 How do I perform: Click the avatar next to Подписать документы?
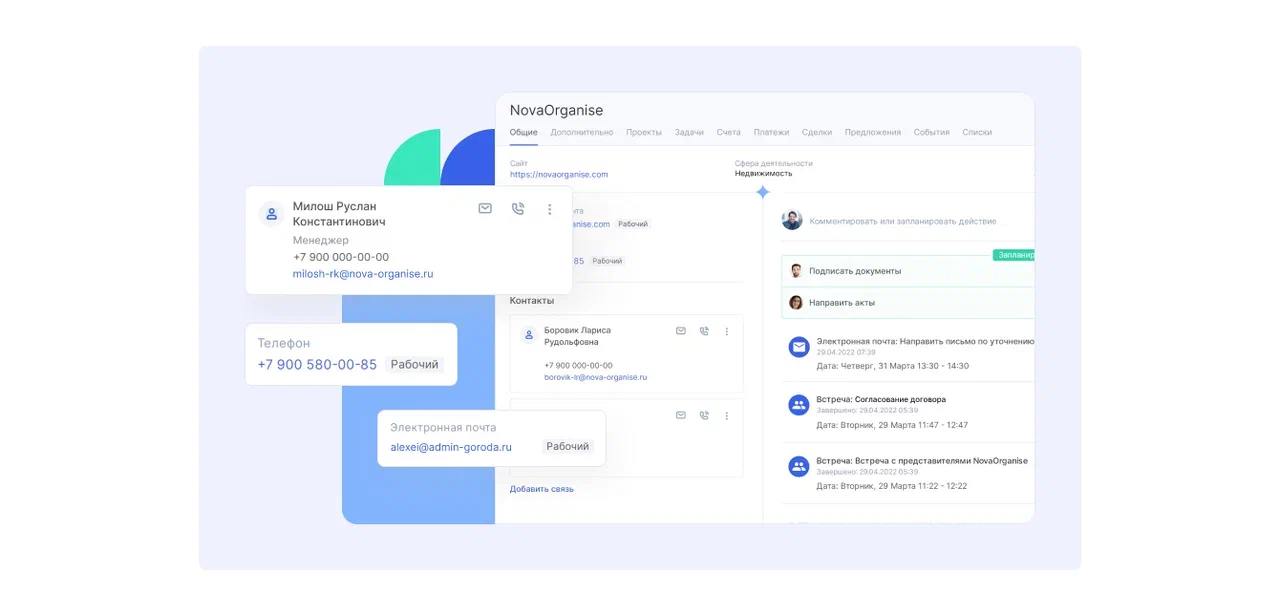tap(796, 271)
